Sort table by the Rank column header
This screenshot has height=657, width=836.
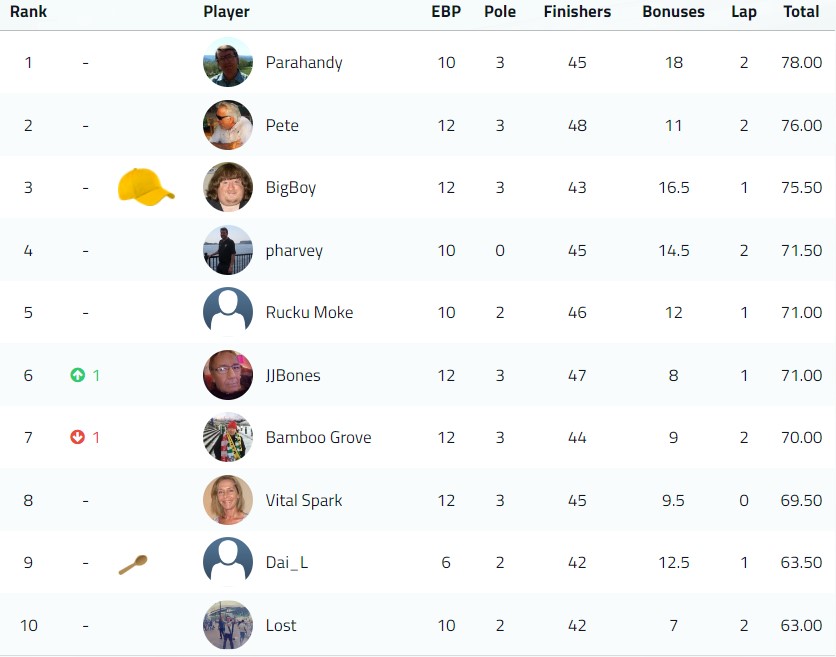(28, 12)
